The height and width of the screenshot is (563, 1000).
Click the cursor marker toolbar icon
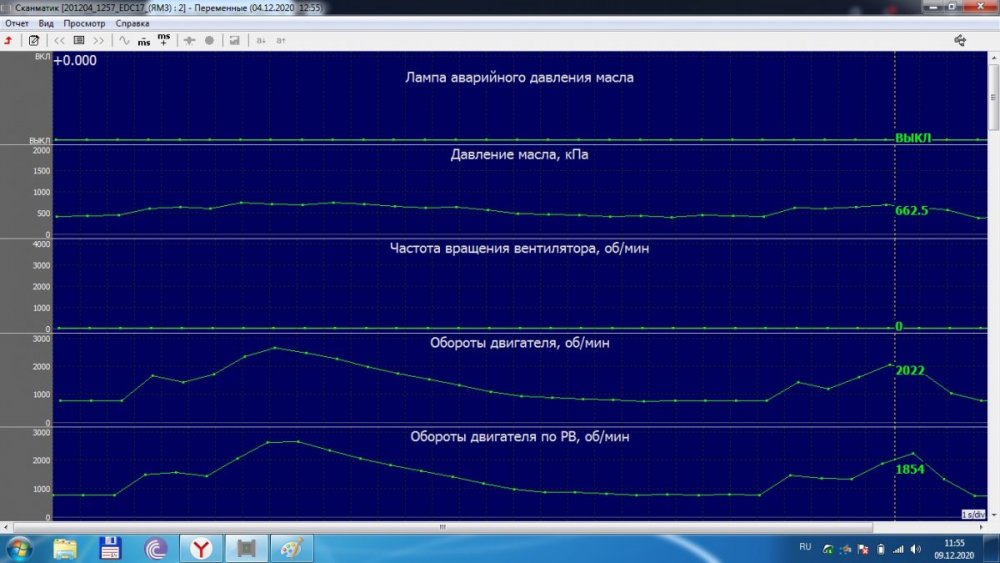point(189,40)
